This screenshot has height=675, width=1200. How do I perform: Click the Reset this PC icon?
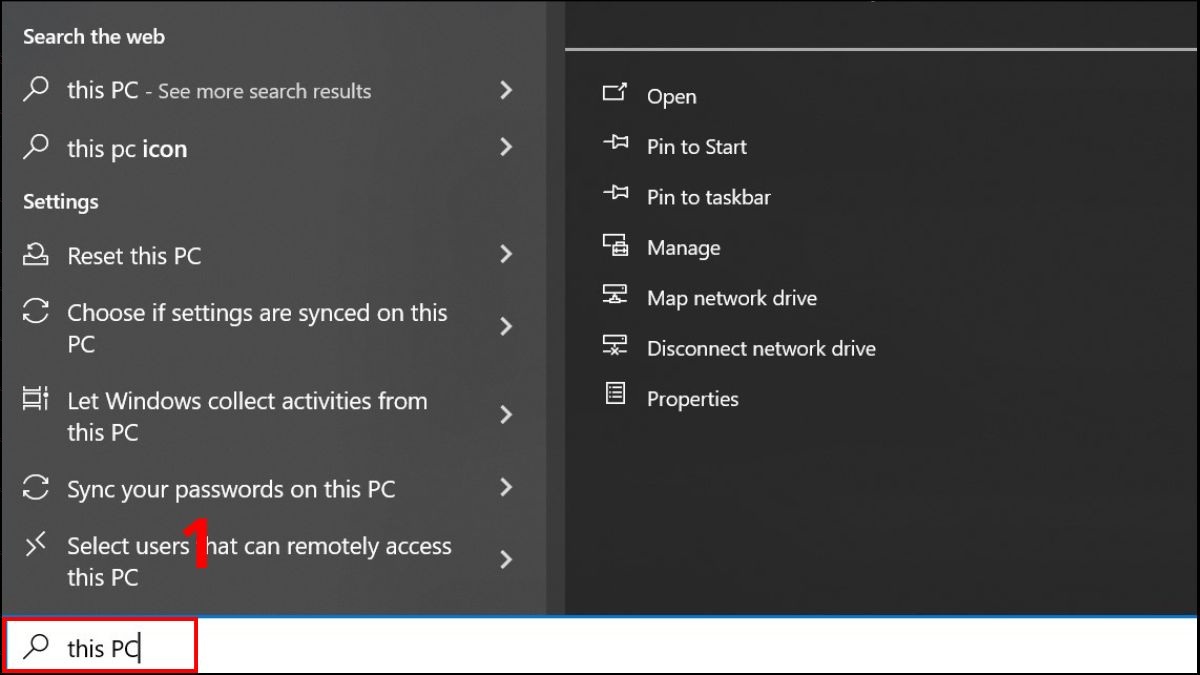36,255
